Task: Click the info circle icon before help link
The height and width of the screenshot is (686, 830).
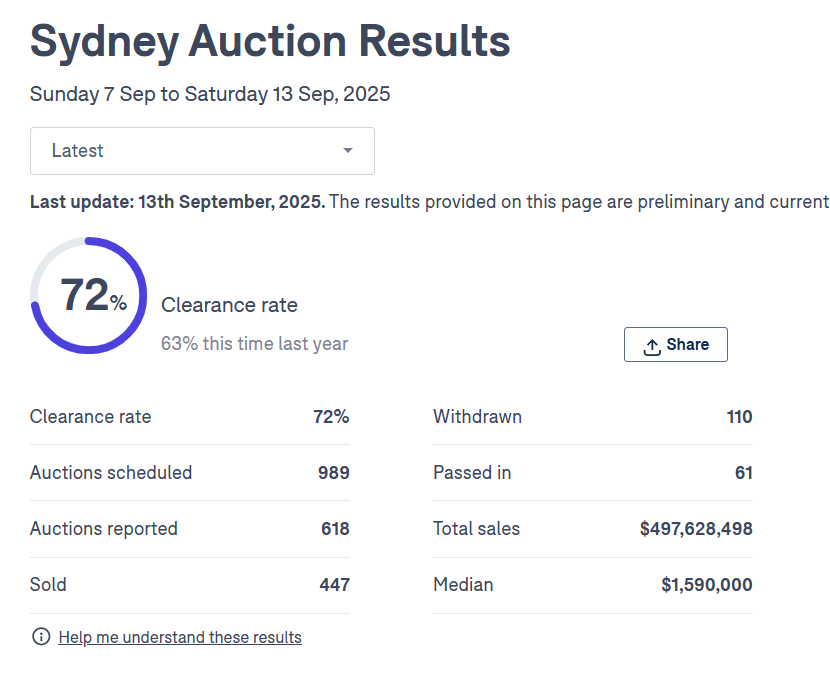Action: pyautogui.click(x=41, y=637)
